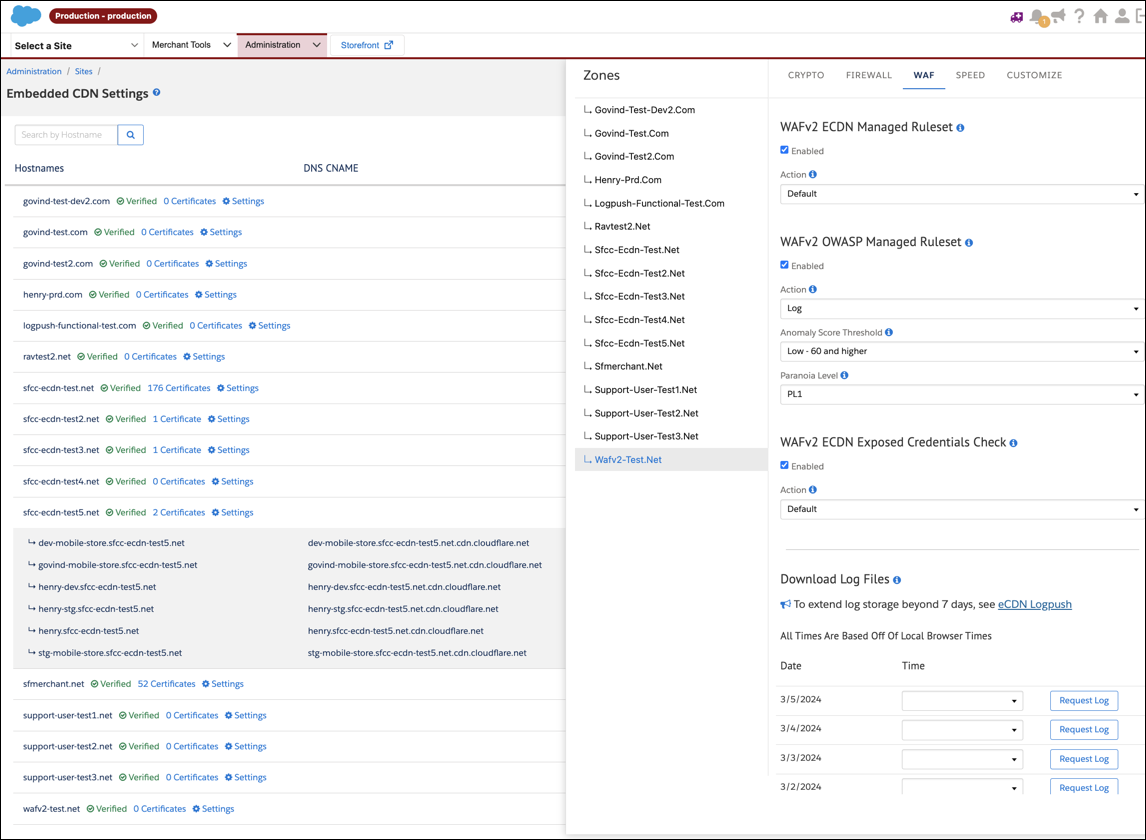Viewport: 1146px width, 840px height.
Task: Open Paranoia Level dropdown showing PL1
Action: pos(961,394)
